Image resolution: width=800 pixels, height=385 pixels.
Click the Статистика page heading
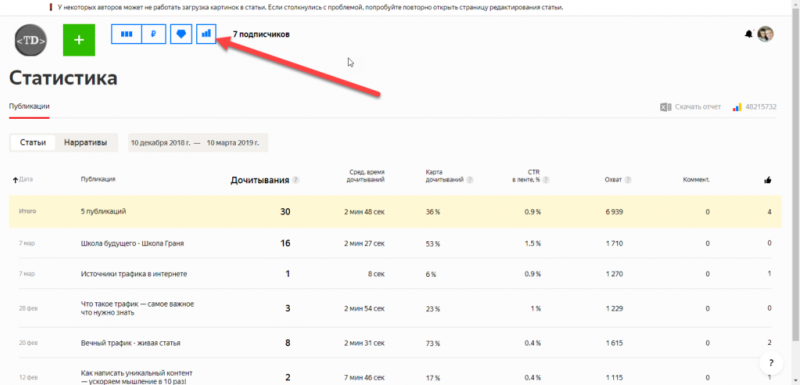63,78
